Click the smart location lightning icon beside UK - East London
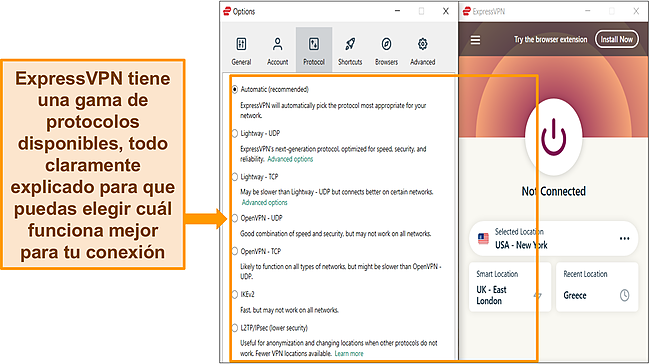Screen dimensions: 650x364 pos(537,295)
